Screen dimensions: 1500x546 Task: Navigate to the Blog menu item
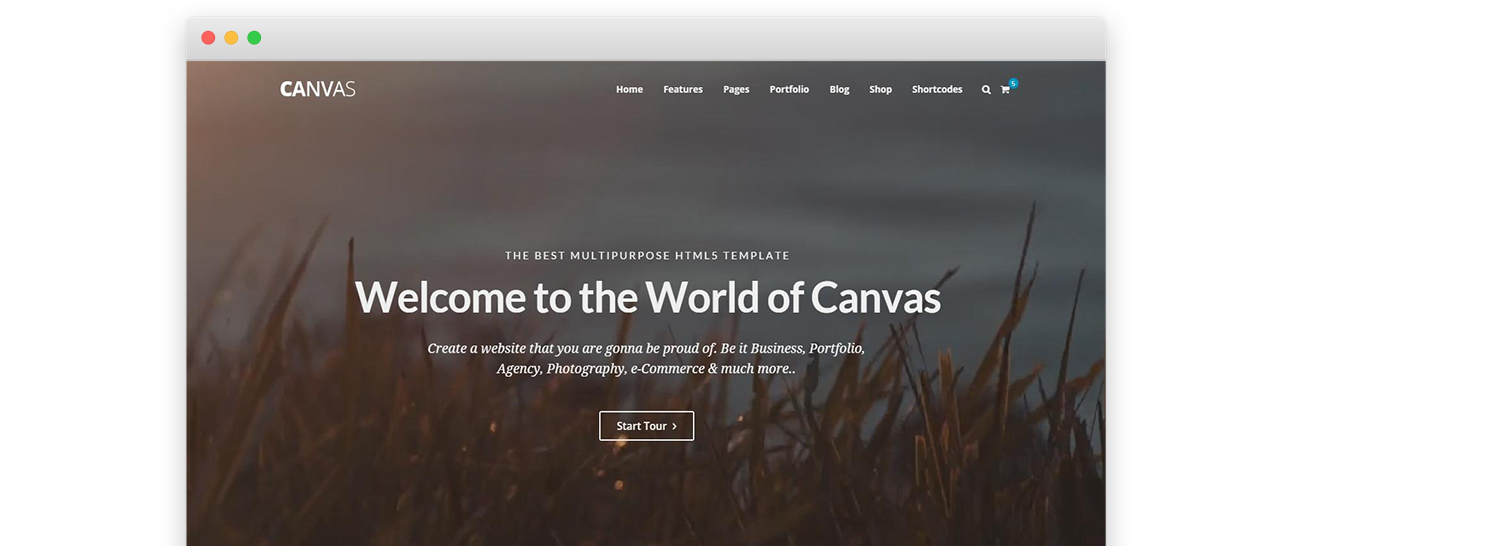[x=839, y=90]
